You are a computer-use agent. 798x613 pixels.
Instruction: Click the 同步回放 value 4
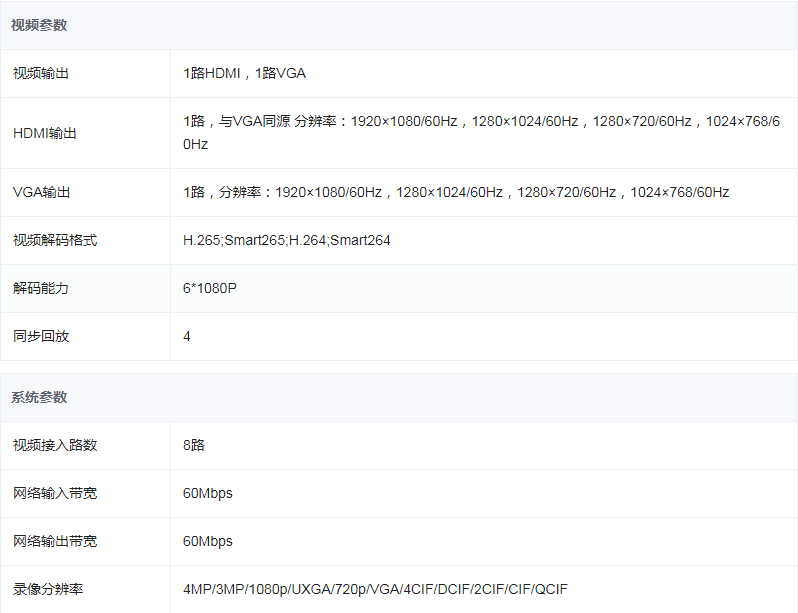coord(187,337)
